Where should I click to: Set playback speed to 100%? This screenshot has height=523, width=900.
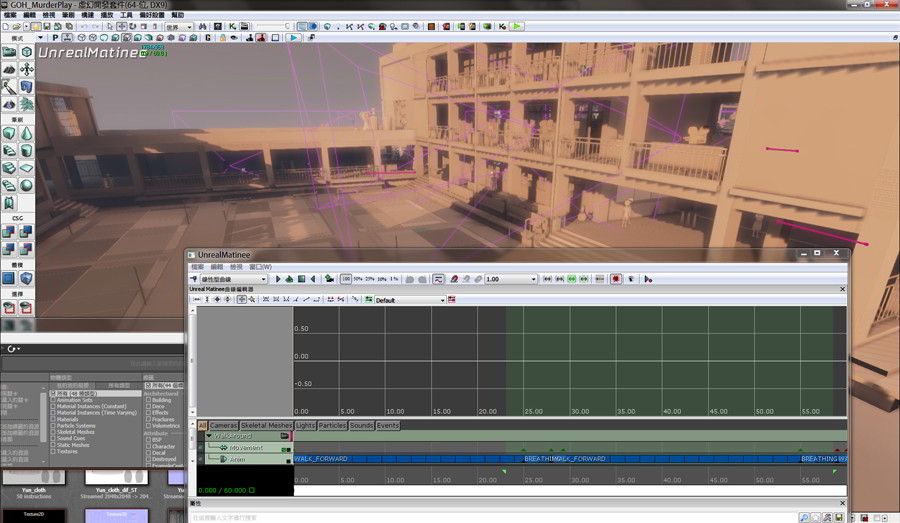346,279
